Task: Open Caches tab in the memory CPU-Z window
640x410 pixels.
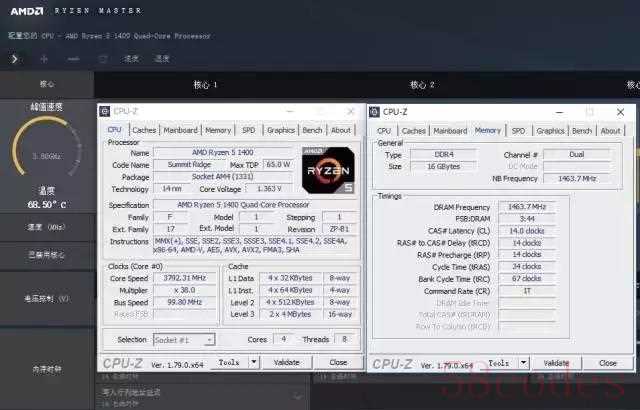Action: [x=413, y=131]
